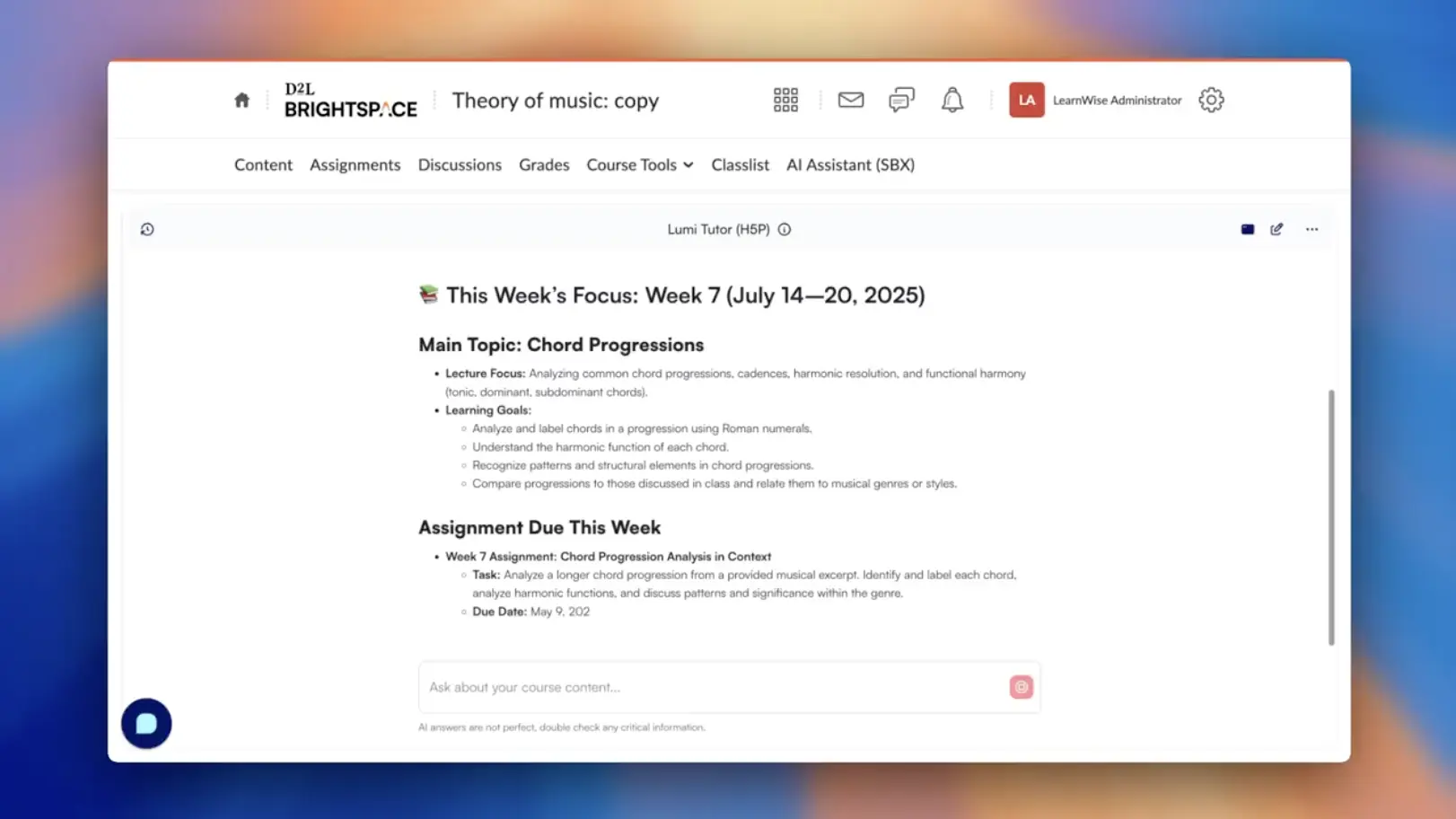This screenshot has height=819, width=1456.
Task: Open the chat messages icon
Action: click(901, 100)
